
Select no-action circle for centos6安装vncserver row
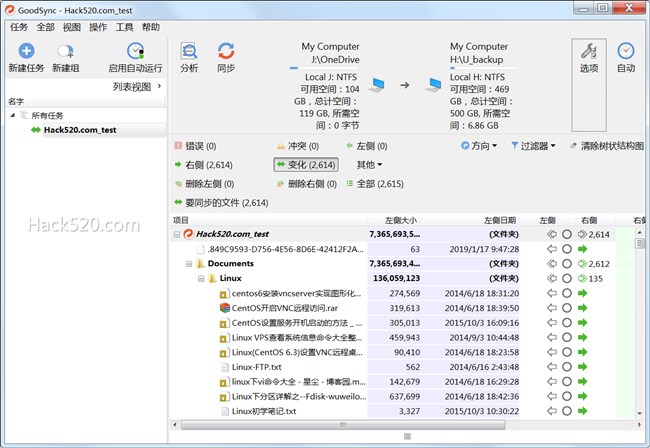pos(567,293)
